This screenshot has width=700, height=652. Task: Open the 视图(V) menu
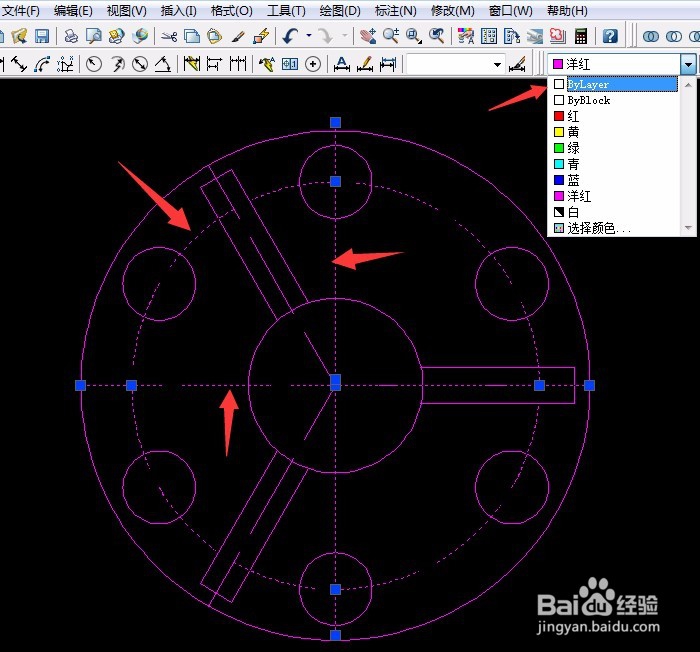tap(127, 10)
